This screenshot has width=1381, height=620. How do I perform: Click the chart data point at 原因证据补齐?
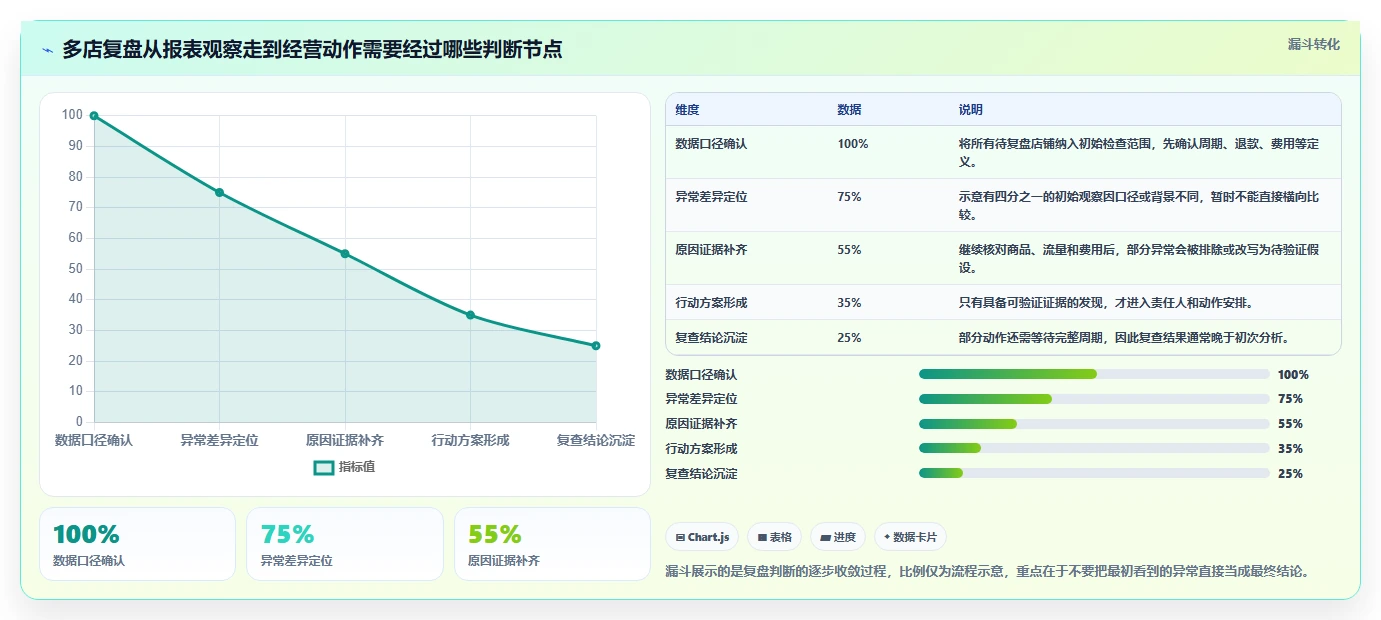click(345, 254)
